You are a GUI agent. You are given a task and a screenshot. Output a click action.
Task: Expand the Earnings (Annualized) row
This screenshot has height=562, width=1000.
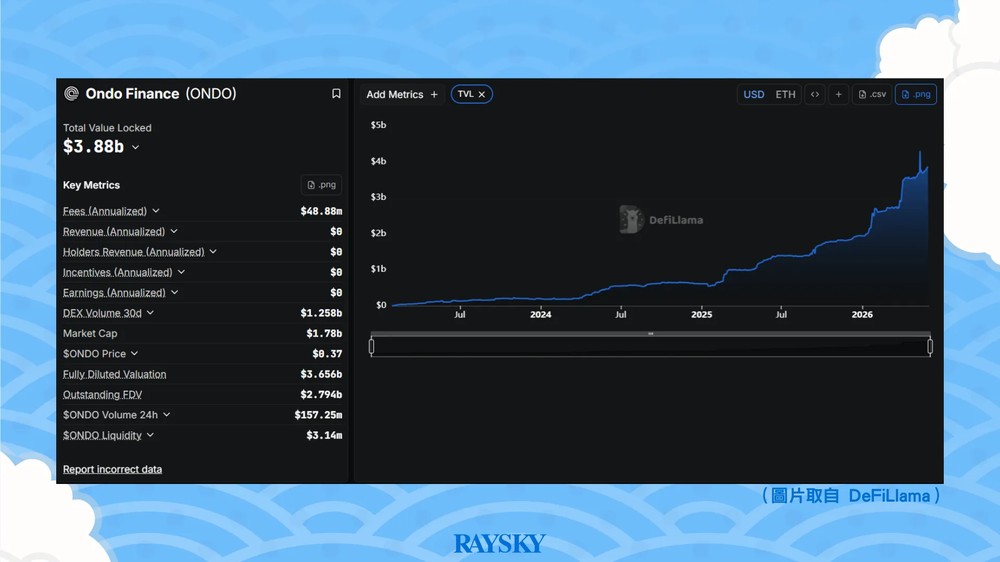click(x=174, y=292)
